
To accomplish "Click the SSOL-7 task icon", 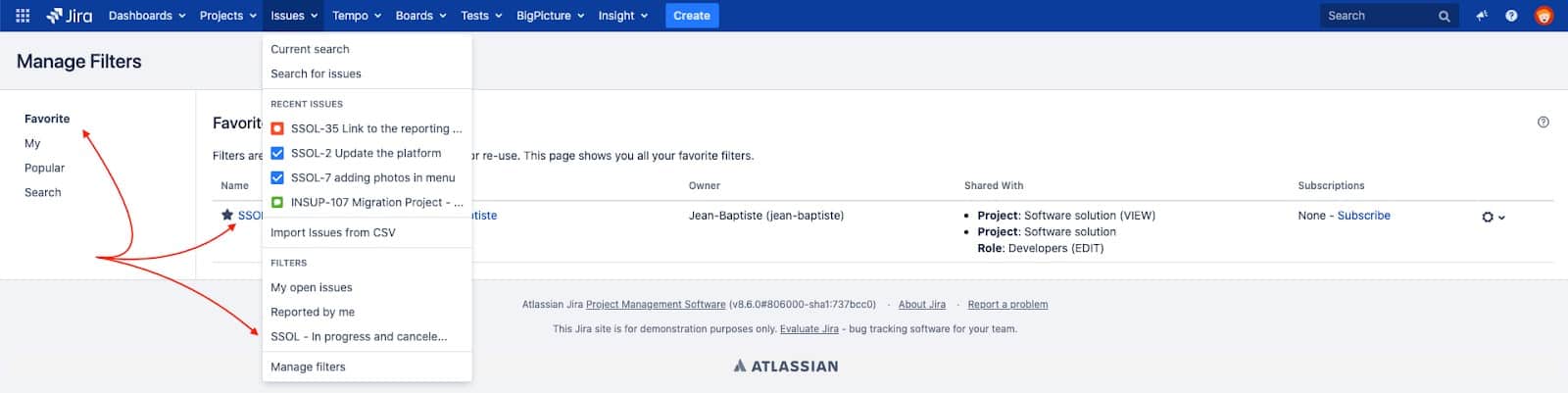I will tap(277, 177).
